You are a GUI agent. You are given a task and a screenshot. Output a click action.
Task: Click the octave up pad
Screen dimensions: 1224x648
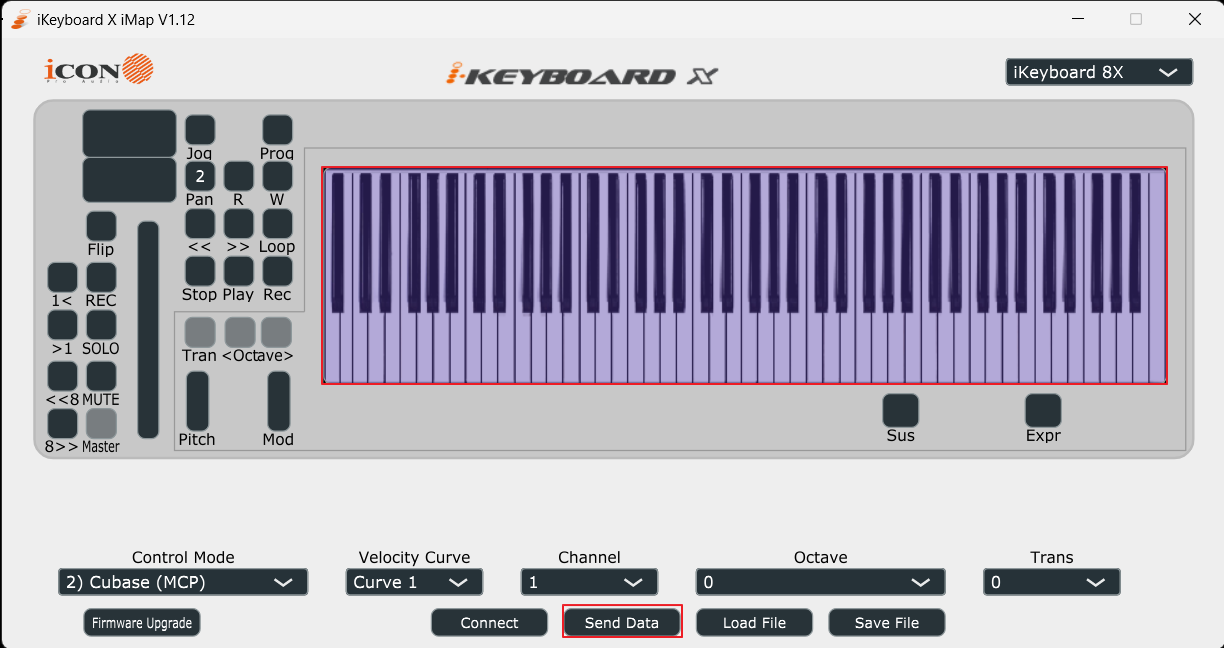[x=276, y=332]
